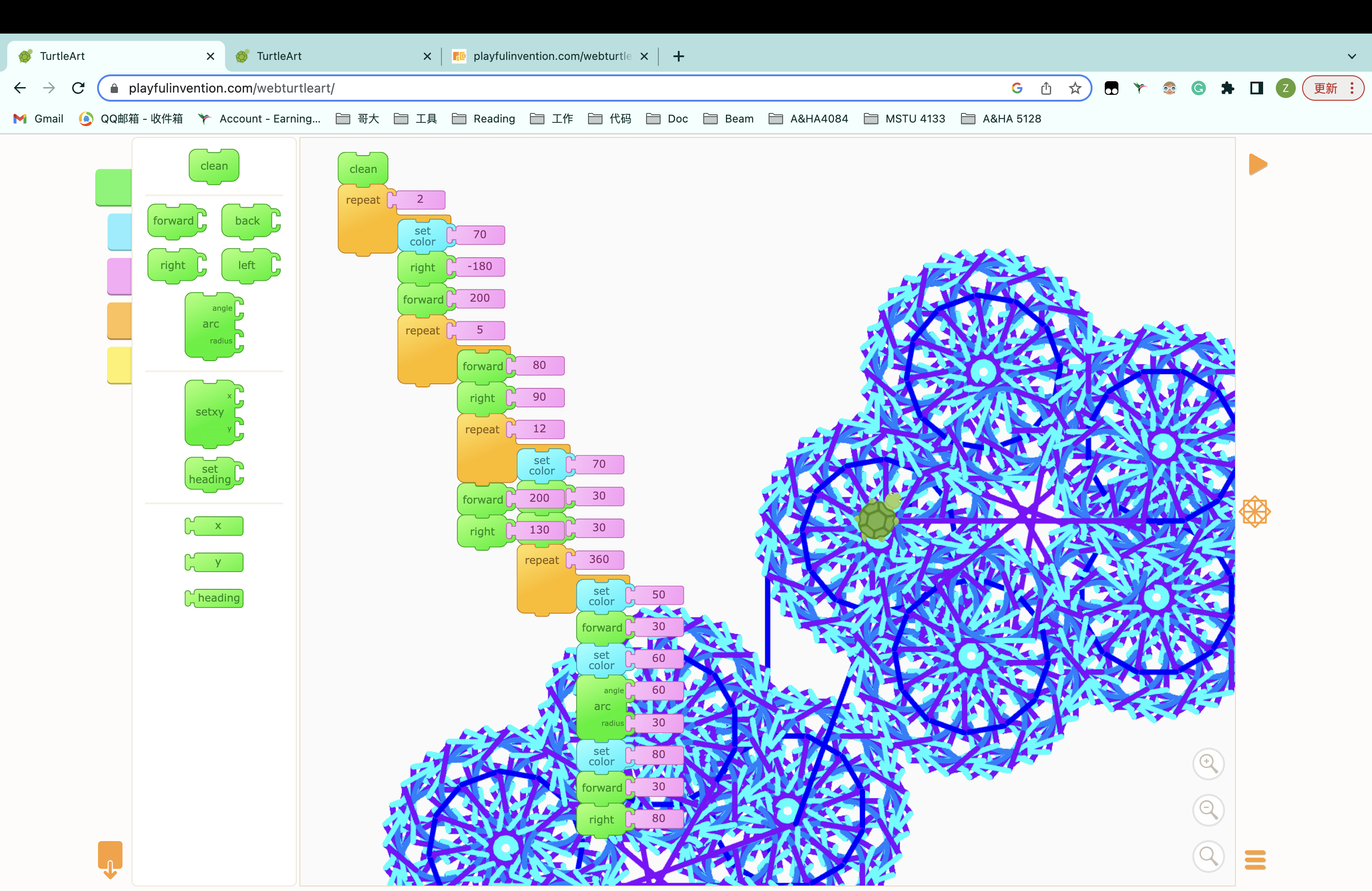Select the yellow blocks category tab
This screenshot has width=1372, height=891.
pyautogui.click(x=119, y=365)
